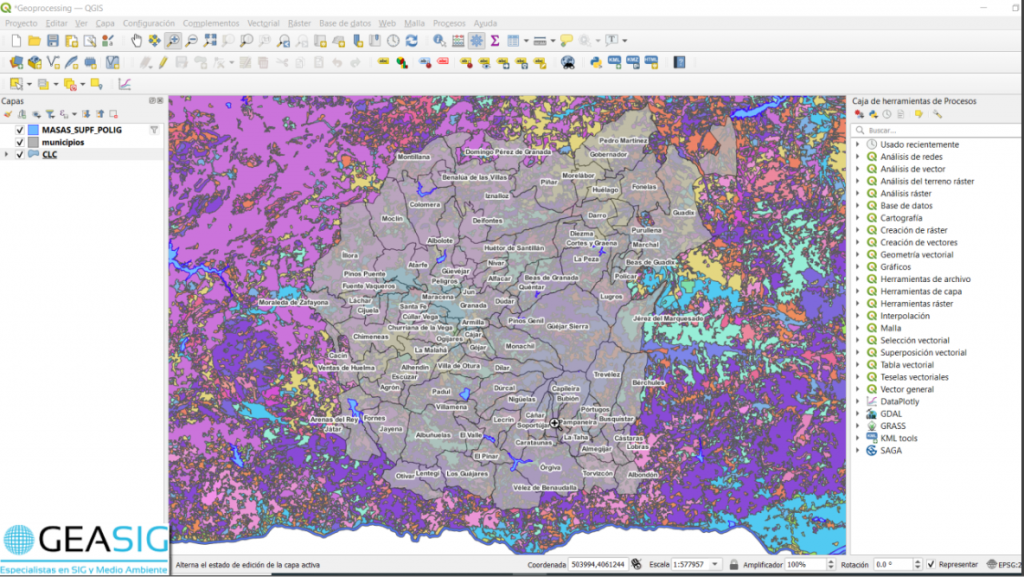Expand Análisis de redes in toolbox
Screen dimensions: 1024x577
tap(857, 157)
